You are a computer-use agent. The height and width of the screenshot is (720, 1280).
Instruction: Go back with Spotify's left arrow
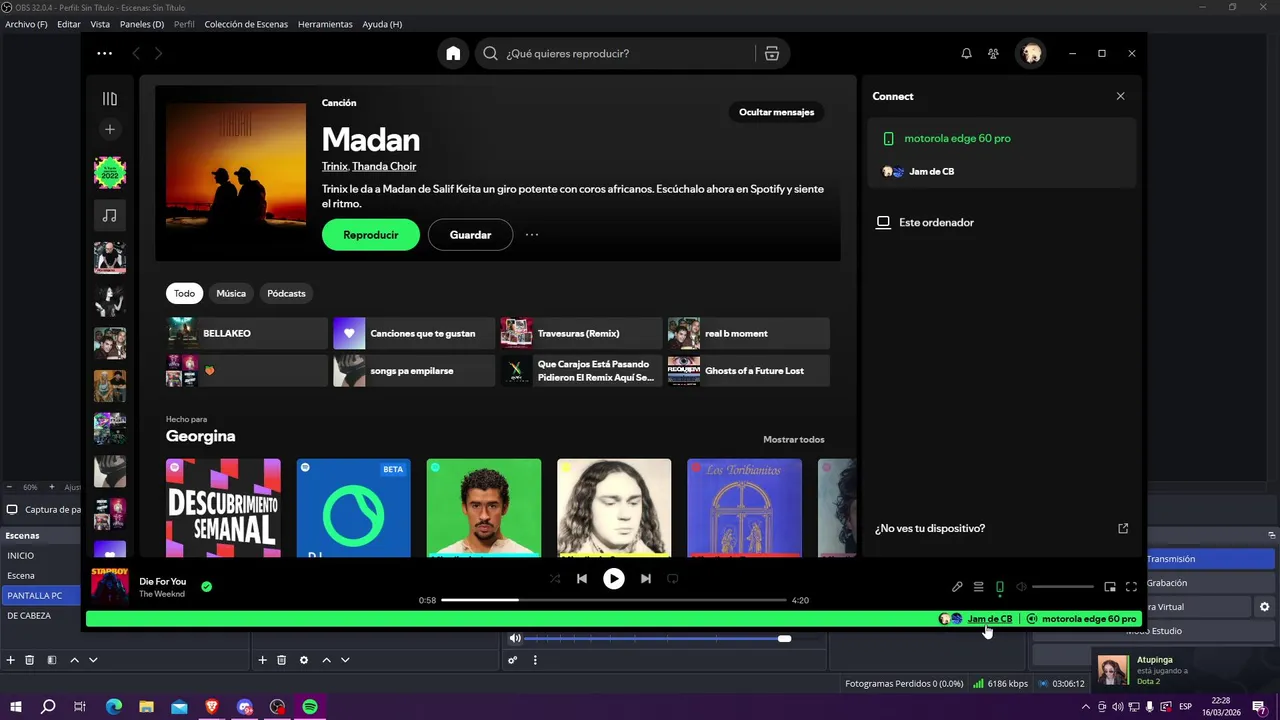(136, 53)
